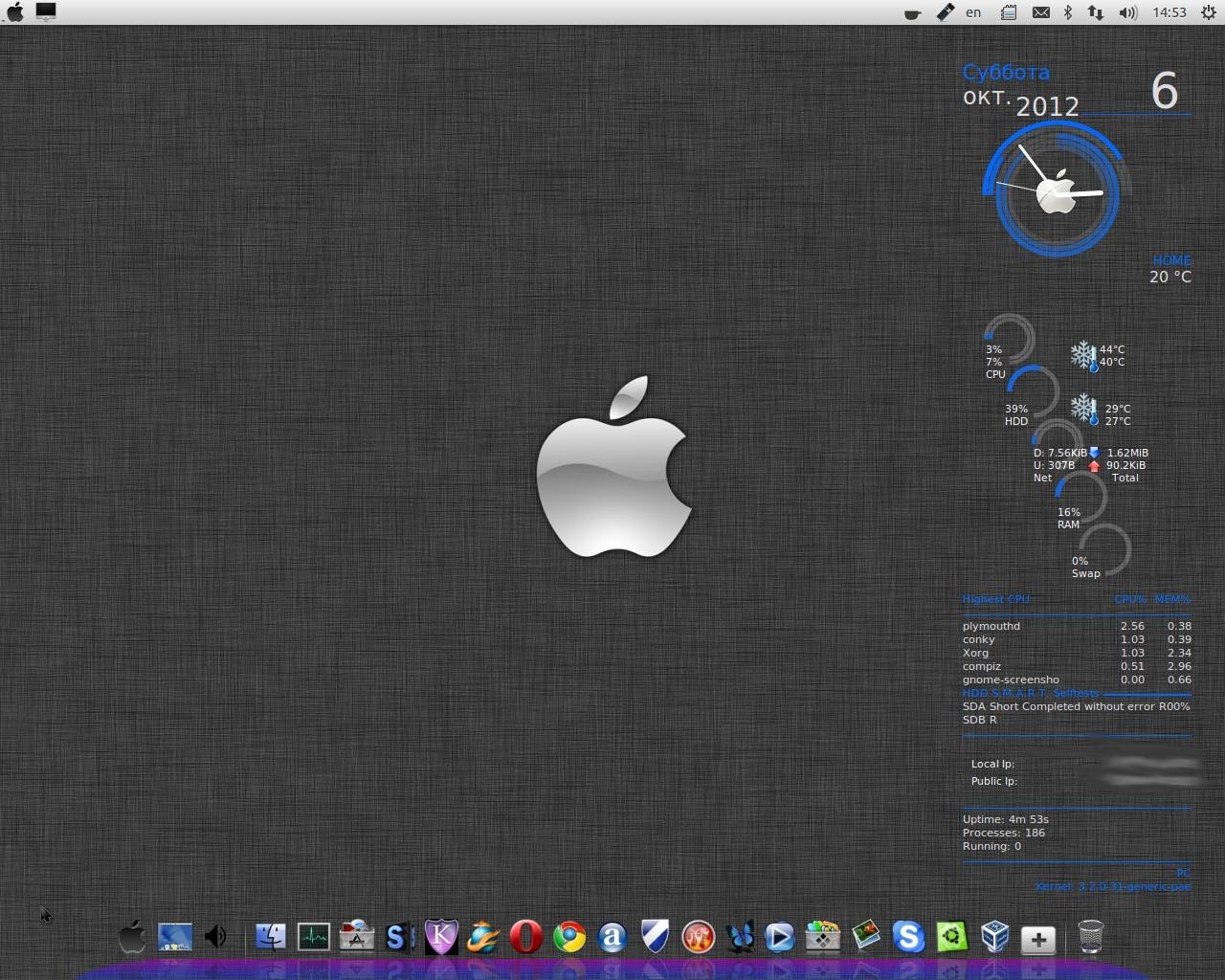Click the 'Xorg' process row
The width and height of the screenshot is (1225, 980).
[1077, 653]
